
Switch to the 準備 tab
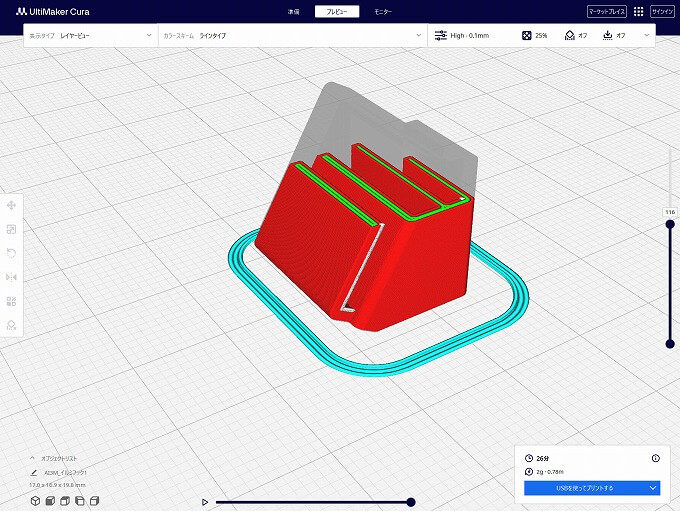pos(293,11)
